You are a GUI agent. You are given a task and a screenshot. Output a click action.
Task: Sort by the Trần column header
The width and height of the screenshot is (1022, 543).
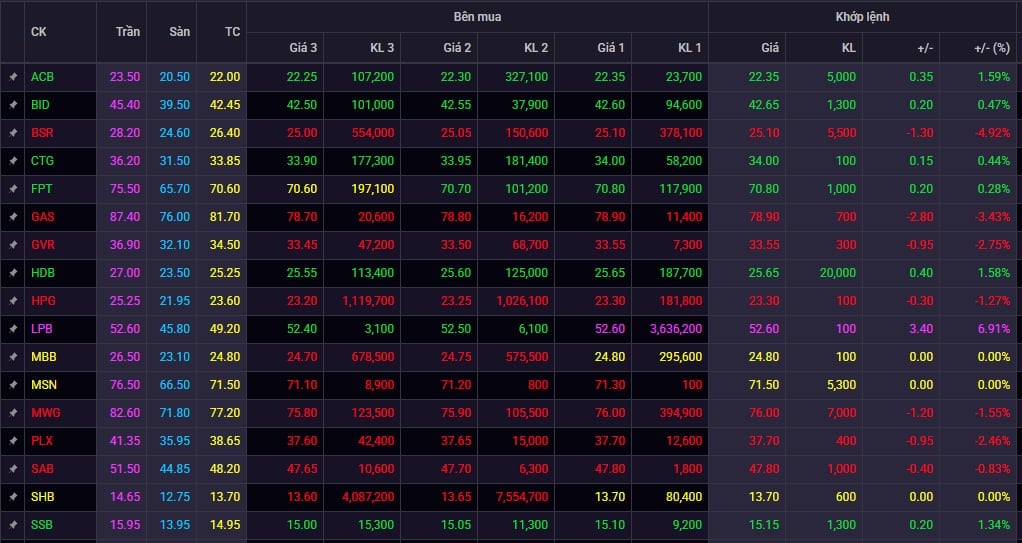pos(128,31)
